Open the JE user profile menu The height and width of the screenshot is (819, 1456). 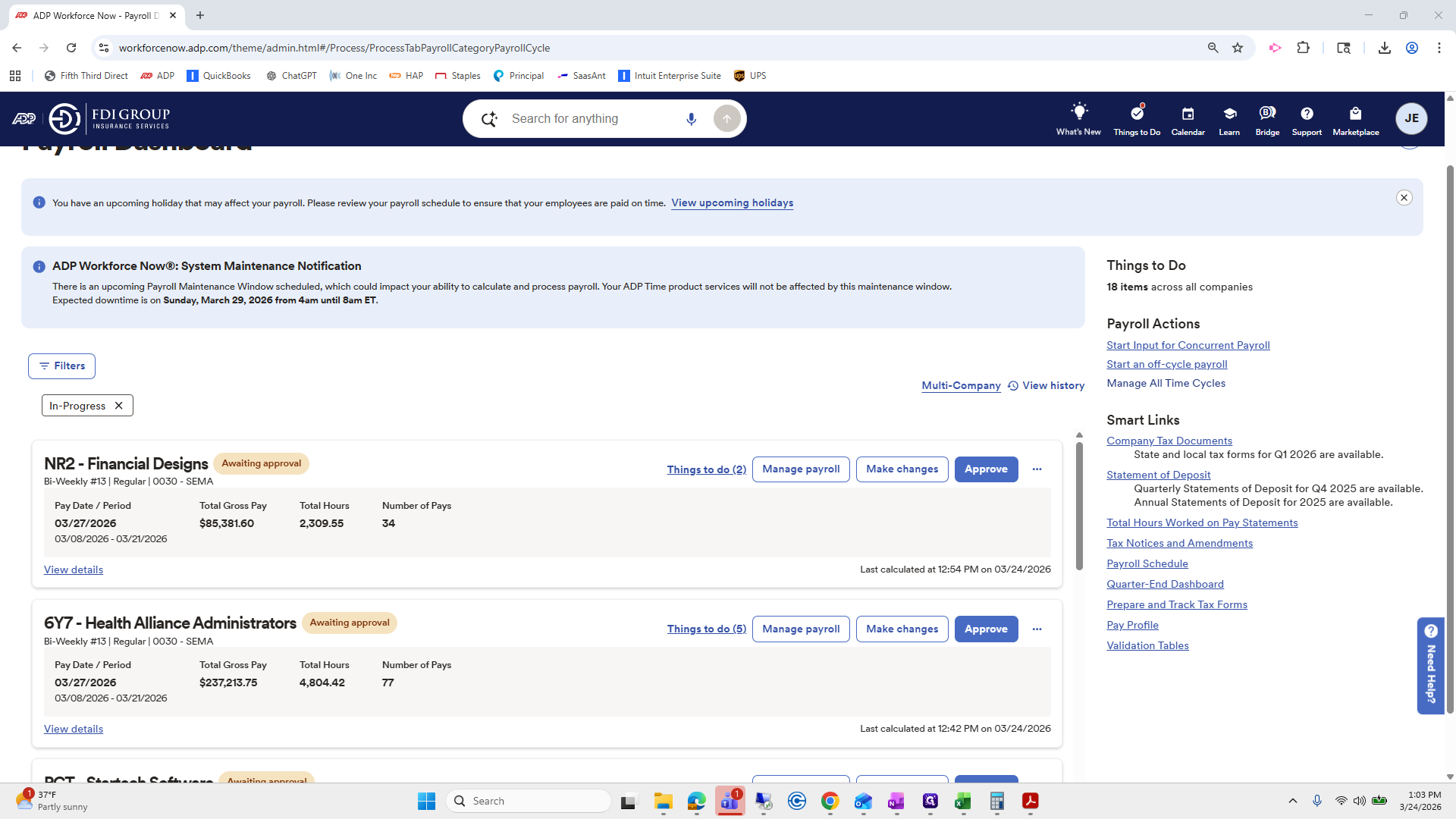(1411, 118)
